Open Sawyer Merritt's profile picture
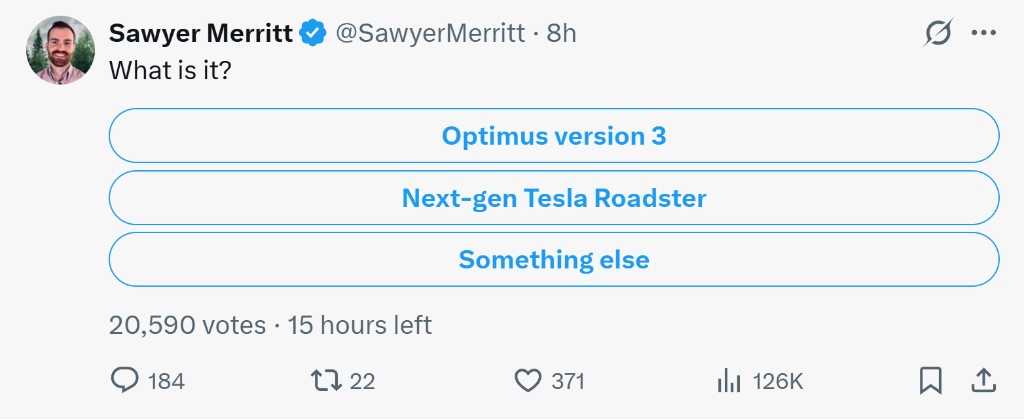This screenshot has height=420, width=1024. [x=60, y=50]
